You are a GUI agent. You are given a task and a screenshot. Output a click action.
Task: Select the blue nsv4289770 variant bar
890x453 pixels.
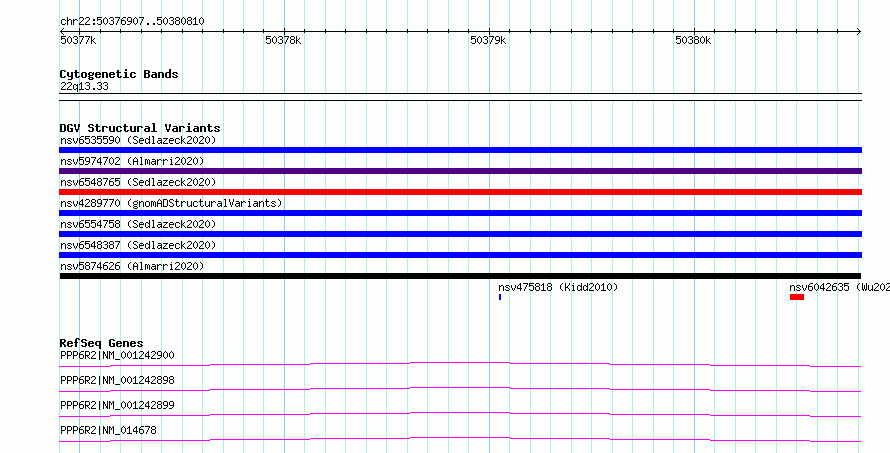tap(460, 213)
